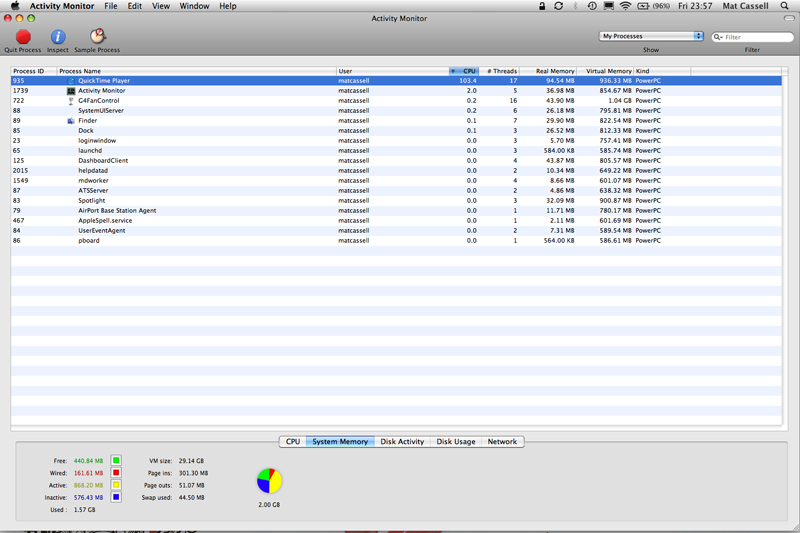Select the SystemUIServer process row
Image resolution: width=800 pixels, height=533 pixels.
tap(396, 111)
